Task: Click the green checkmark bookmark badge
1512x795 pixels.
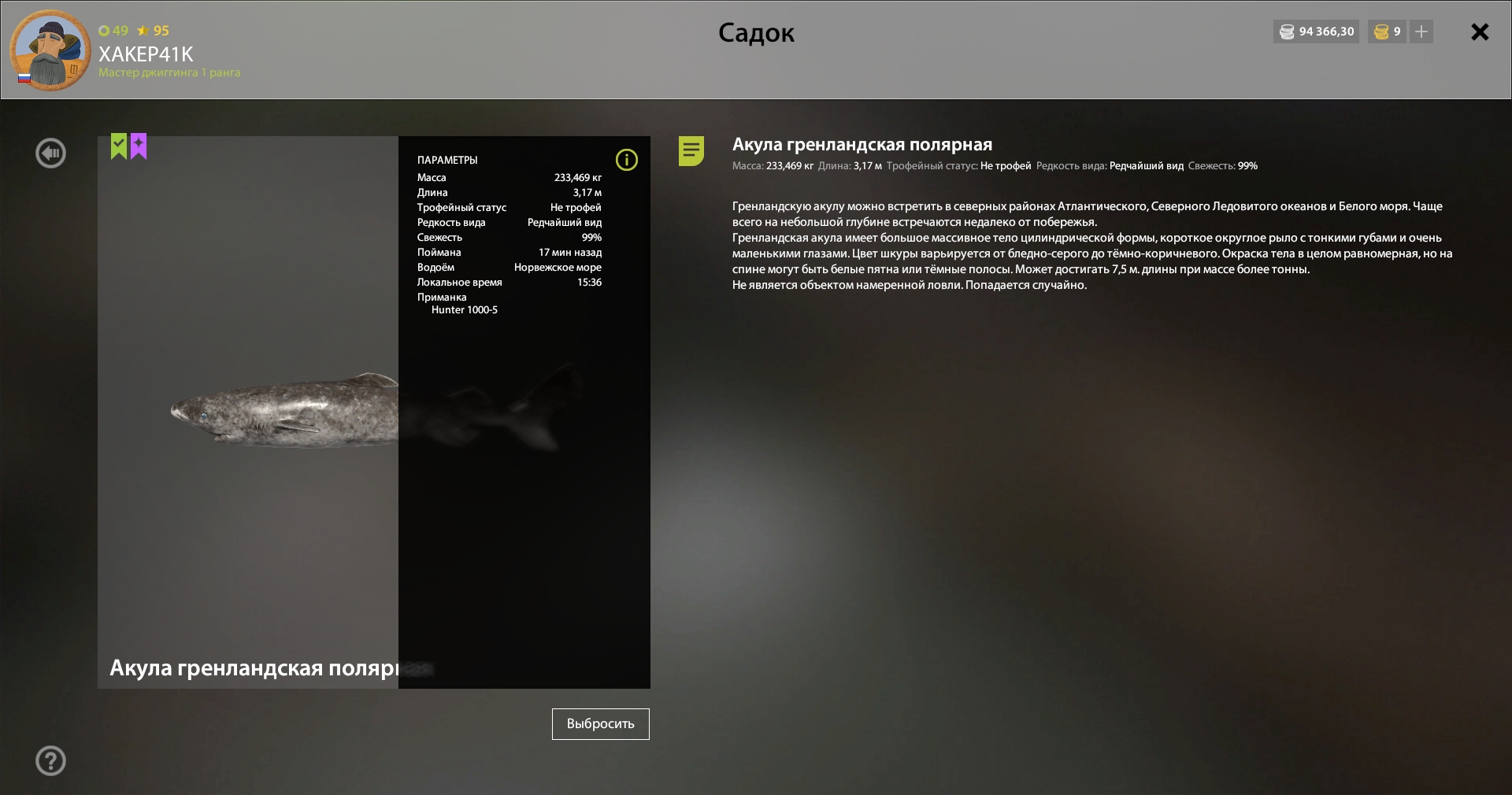Action: [119, 146]
